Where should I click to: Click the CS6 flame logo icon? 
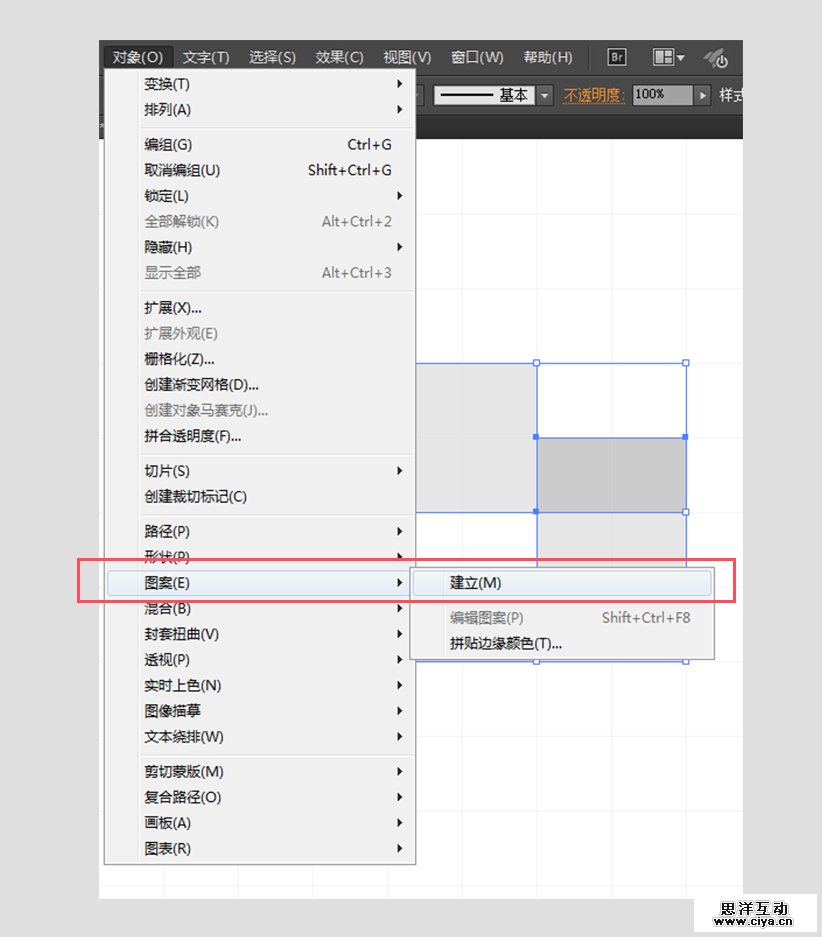(717, 57)
